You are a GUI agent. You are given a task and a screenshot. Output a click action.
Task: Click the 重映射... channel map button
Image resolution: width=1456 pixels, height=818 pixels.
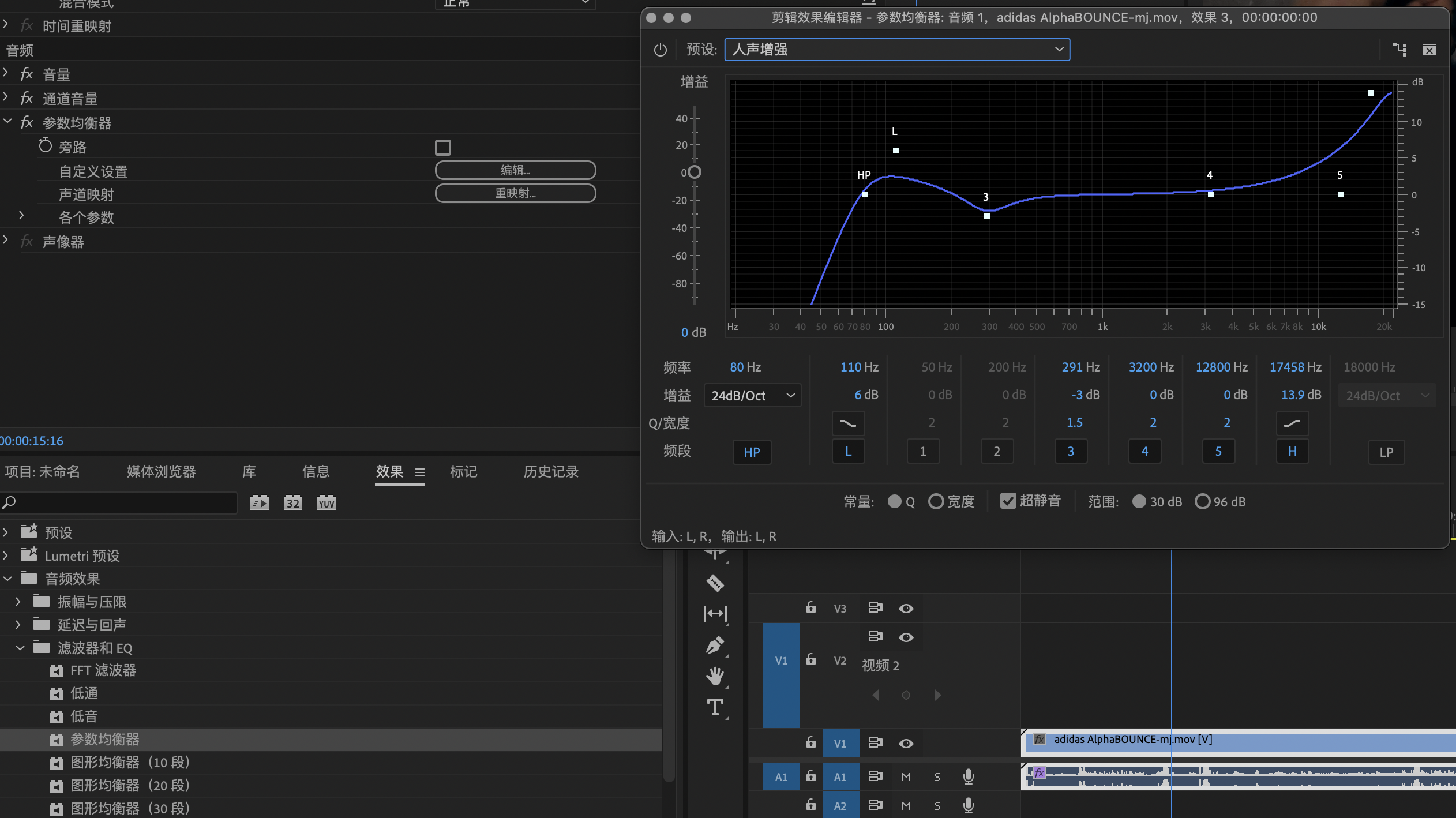pyautogui.click(x=515, y=193)
